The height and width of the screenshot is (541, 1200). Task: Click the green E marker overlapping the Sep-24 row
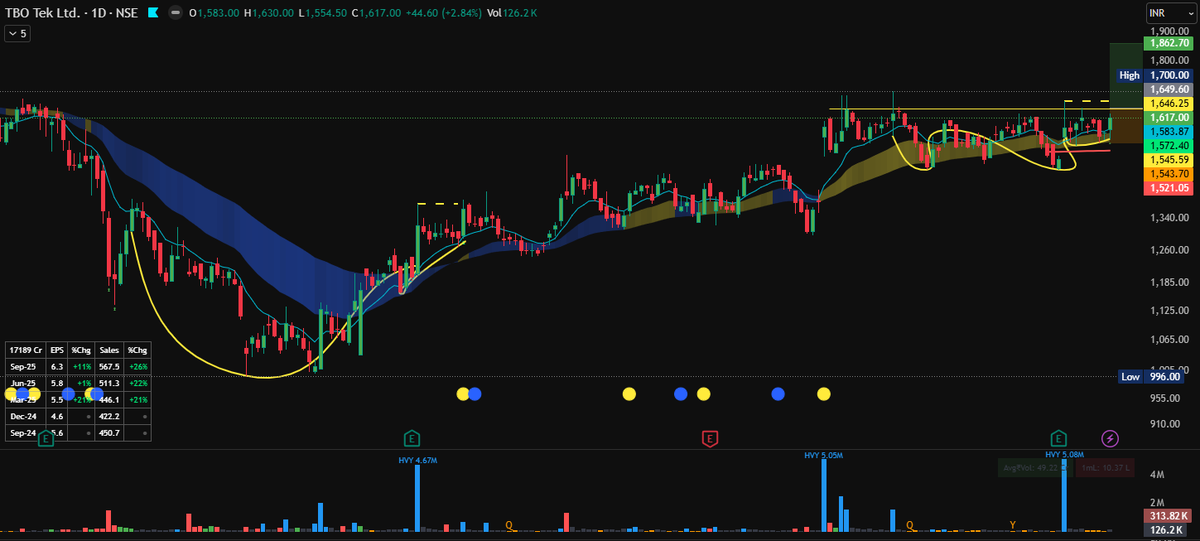[x=45, y=438]
